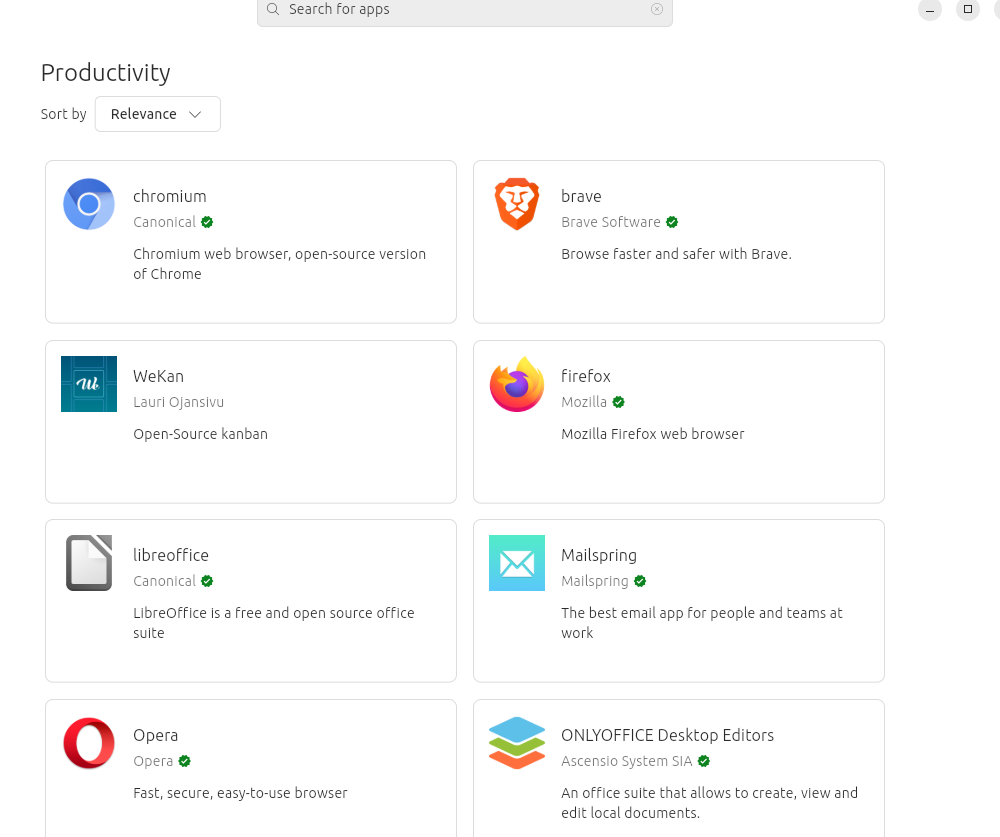
Task: Click the LibreOffice document icon
Action: point(89,563)
